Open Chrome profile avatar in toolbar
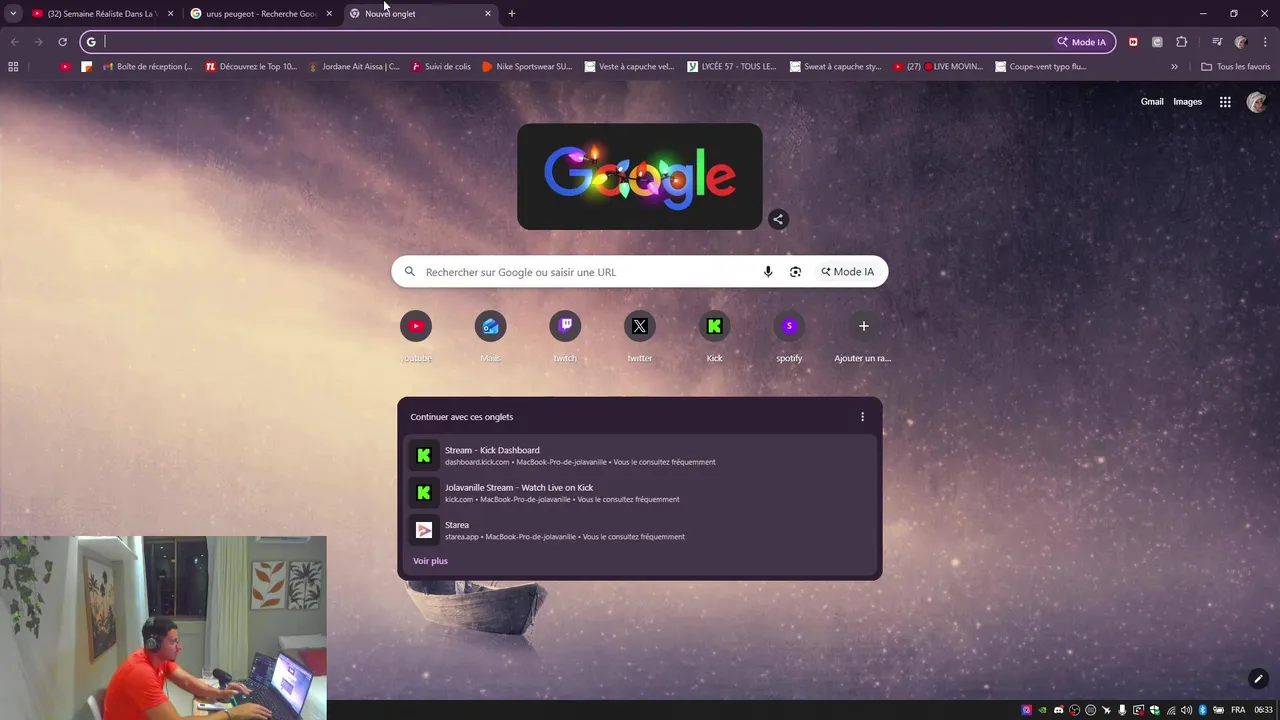Viewport: 1280px width, 720px height. pos(1241,42)
